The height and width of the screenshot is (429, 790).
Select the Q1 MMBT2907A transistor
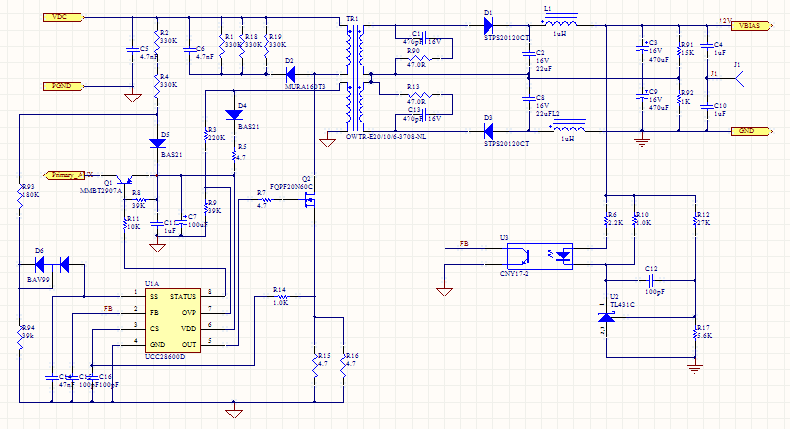(124, 179)
